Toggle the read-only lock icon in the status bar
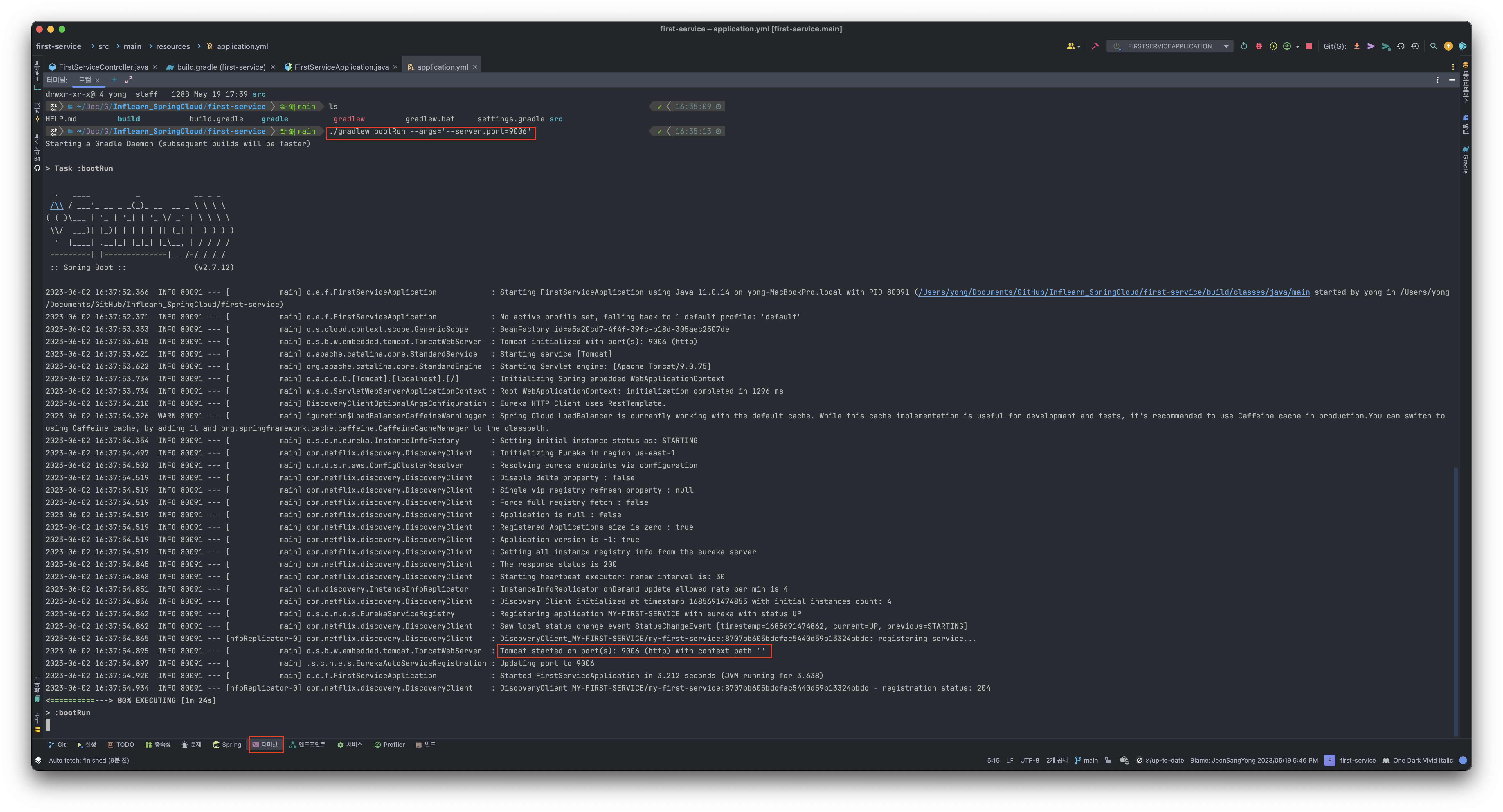Image resolution: width=1503 pixels, height=812 pixels. pos(1108,760)
